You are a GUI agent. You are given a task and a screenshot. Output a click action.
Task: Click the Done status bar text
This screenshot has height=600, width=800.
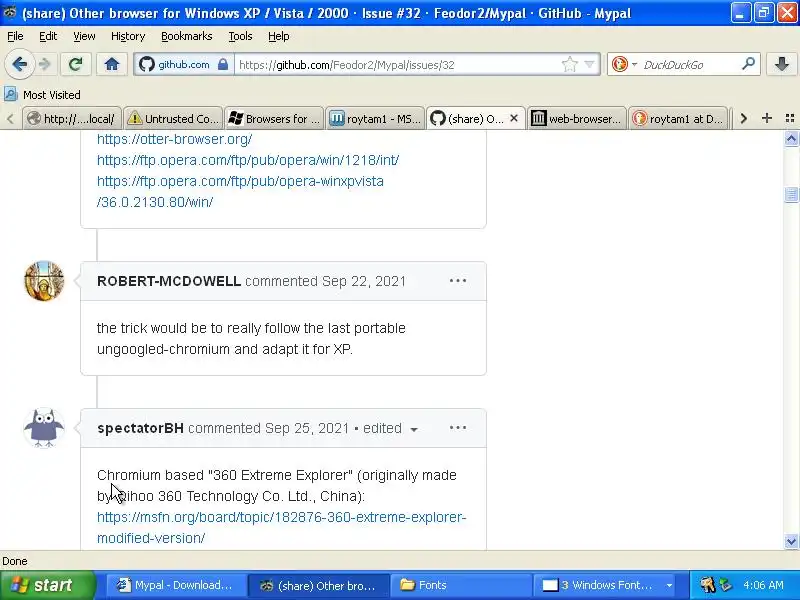[15, 561]
